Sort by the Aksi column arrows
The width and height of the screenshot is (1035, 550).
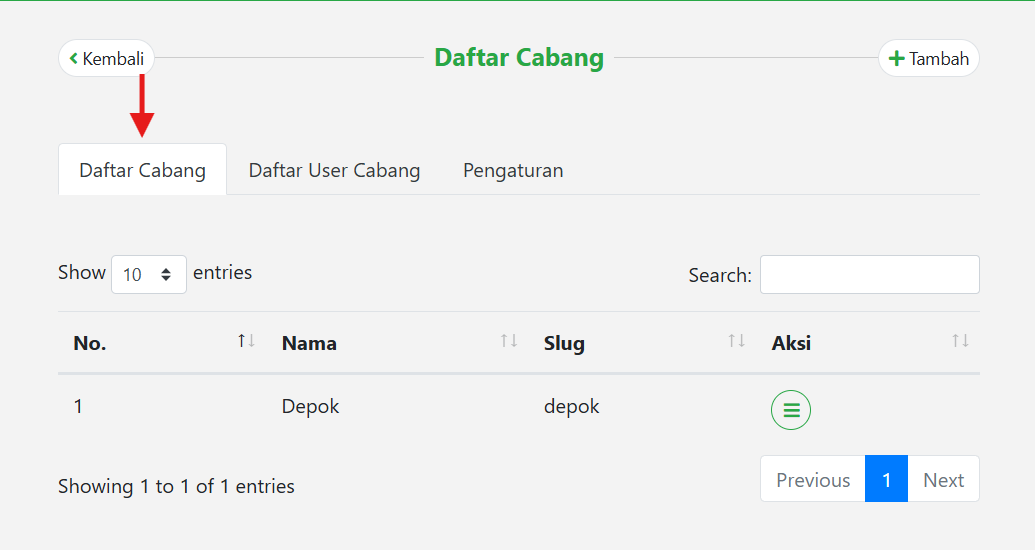(x=960, y=342)
